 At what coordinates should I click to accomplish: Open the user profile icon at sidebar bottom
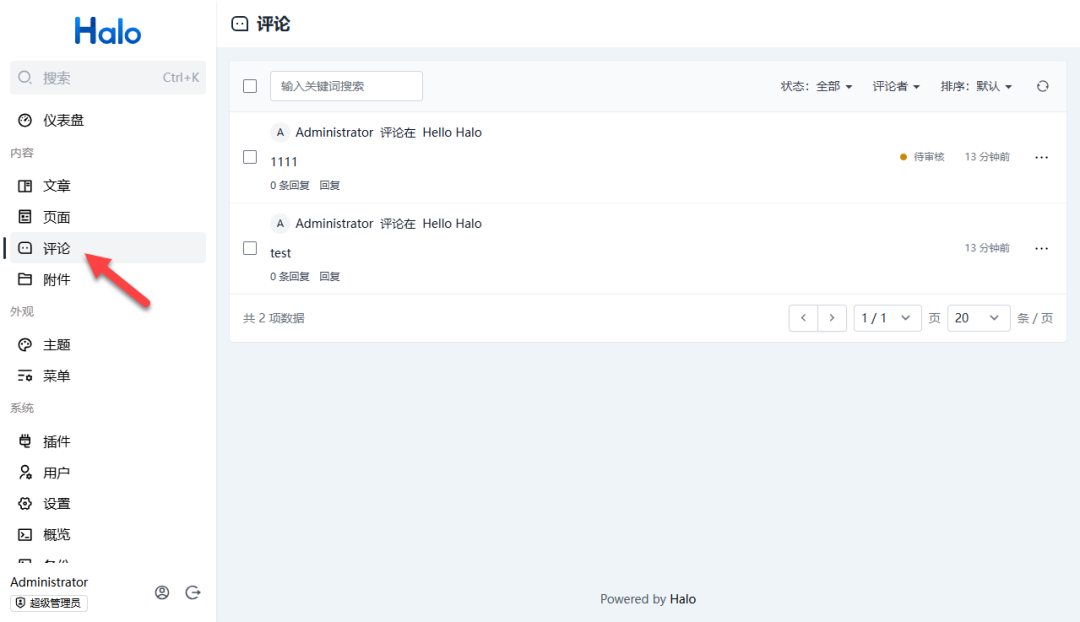pyautogui.click(x=162, y=592)
